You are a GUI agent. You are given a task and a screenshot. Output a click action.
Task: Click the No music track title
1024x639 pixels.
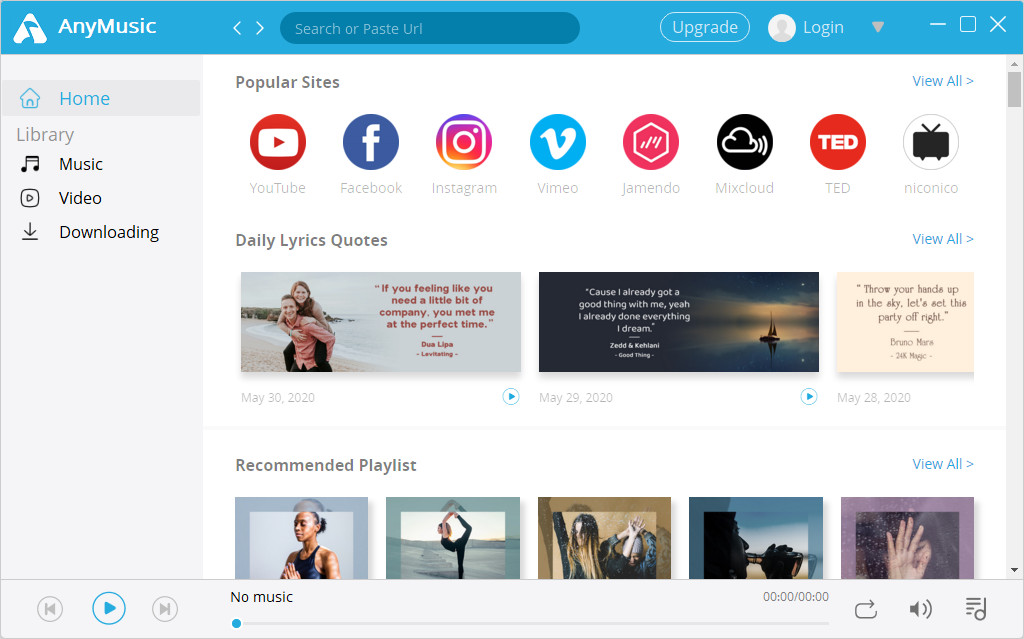click(261, 597)
